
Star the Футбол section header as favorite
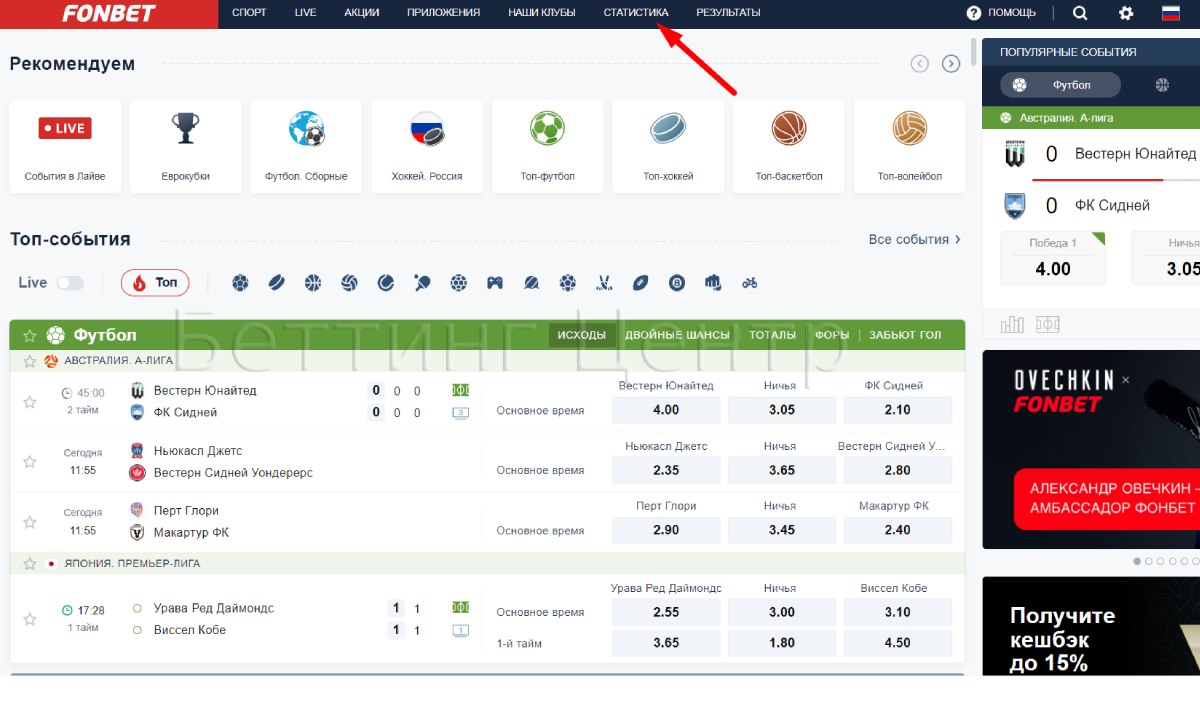[x=30, y=335]
